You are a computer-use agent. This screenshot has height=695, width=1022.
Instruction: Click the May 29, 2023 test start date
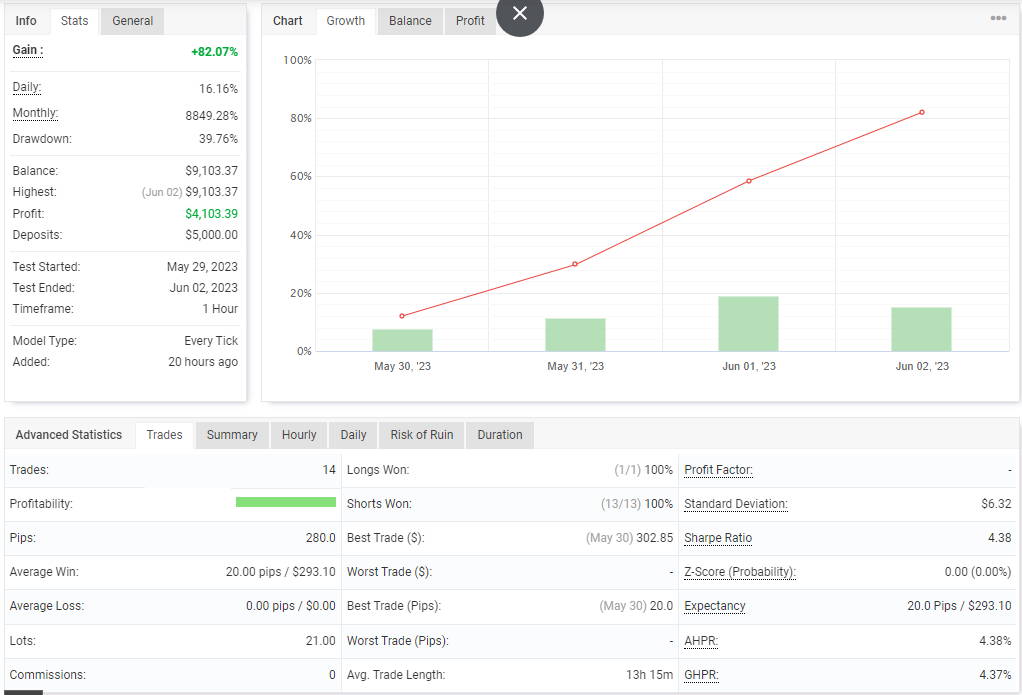(x=202, y=267)
